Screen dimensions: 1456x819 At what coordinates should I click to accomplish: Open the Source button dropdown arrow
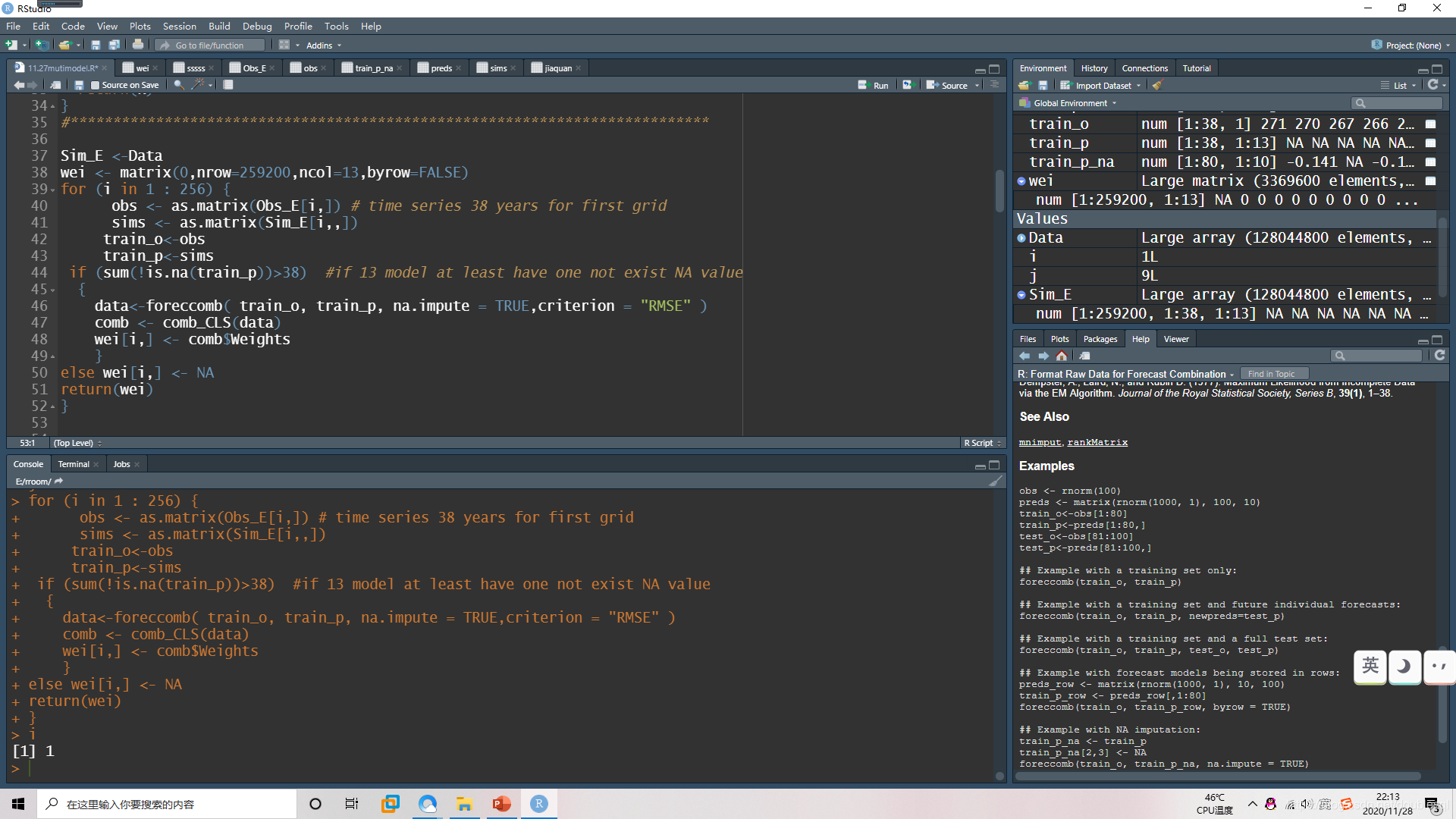tap(977, 86)
